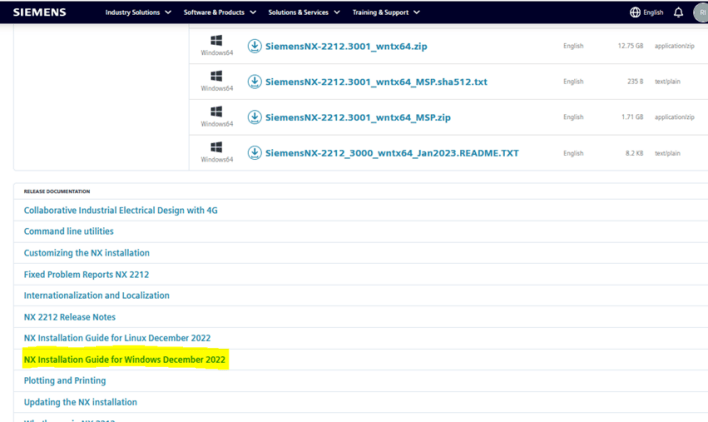This screenshot has width=708, height=422.
Task: Open SiemensNX-2212.3001_wntx64.zip link
Action: point(346,46)
